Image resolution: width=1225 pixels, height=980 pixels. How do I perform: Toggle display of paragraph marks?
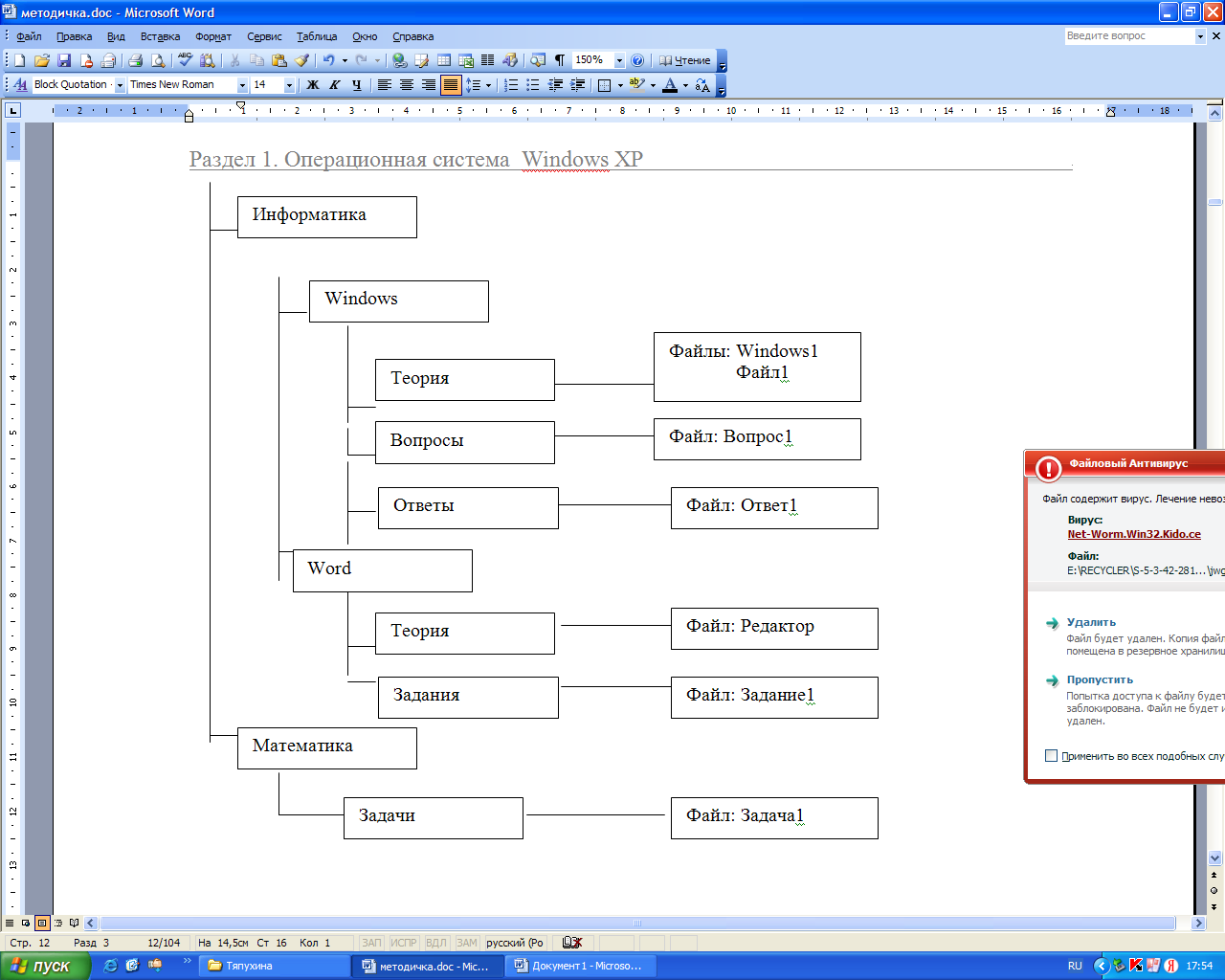tap(560, 60)
